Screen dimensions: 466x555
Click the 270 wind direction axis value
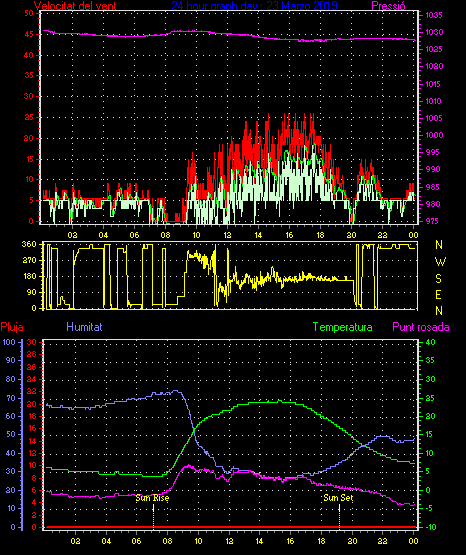[29, 261]
